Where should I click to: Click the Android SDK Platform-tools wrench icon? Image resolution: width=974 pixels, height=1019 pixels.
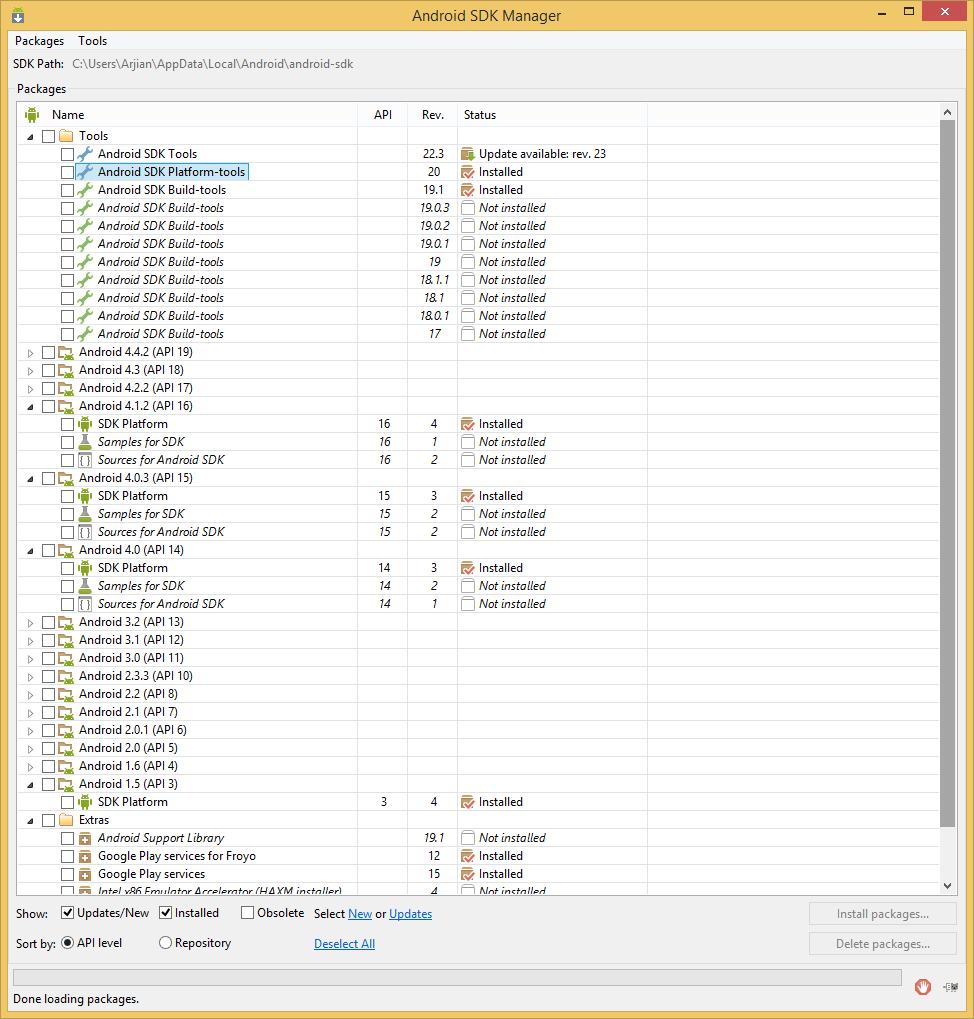(x=85, y=172)
